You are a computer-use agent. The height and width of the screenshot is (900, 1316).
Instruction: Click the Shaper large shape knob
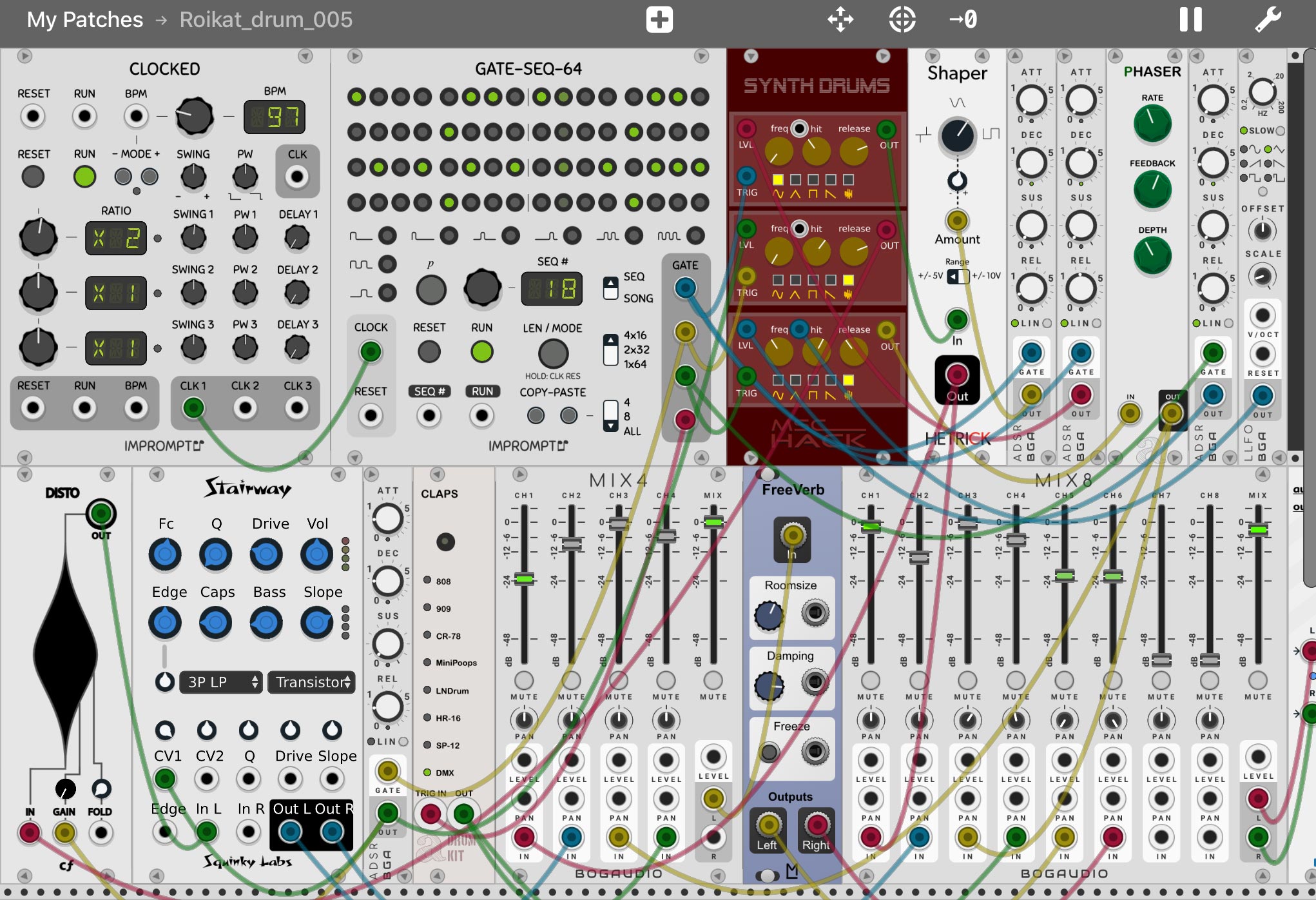click(957, 135)
